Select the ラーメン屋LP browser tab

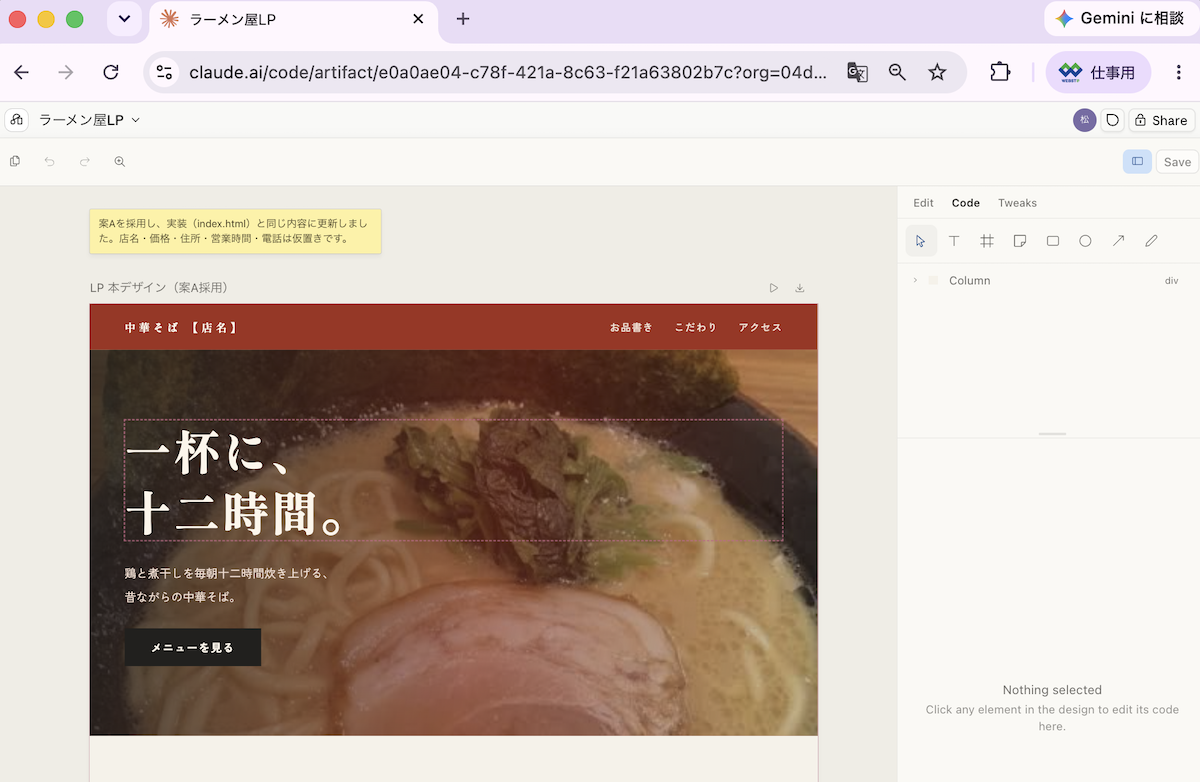[292, 19]
